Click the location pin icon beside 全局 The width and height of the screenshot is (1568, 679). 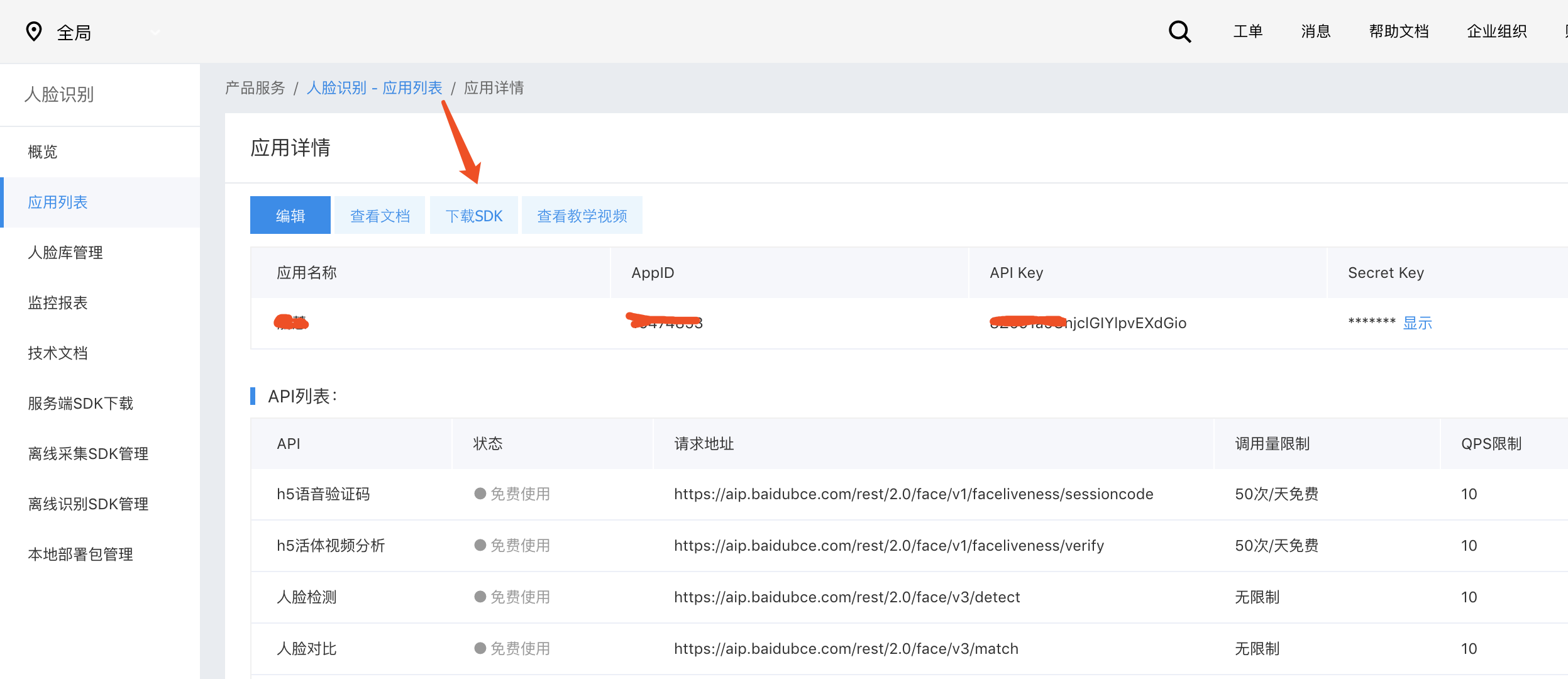tap(34, 31)
